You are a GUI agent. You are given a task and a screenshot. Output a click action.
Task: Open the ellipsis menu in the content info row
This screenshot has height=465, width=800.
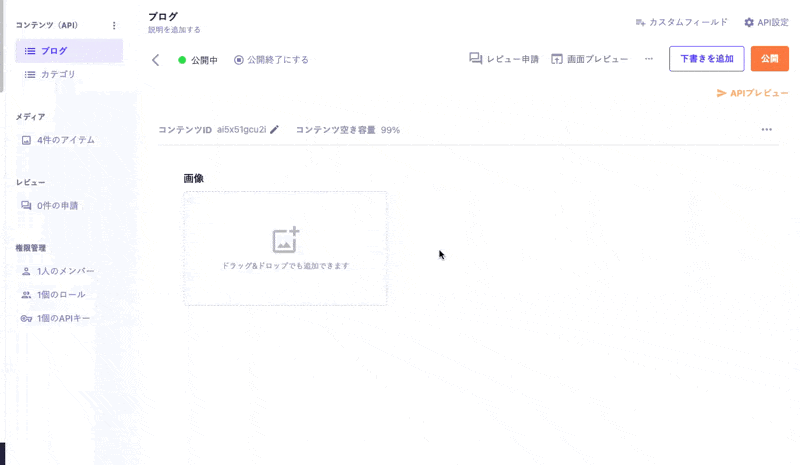click(766, 130)
